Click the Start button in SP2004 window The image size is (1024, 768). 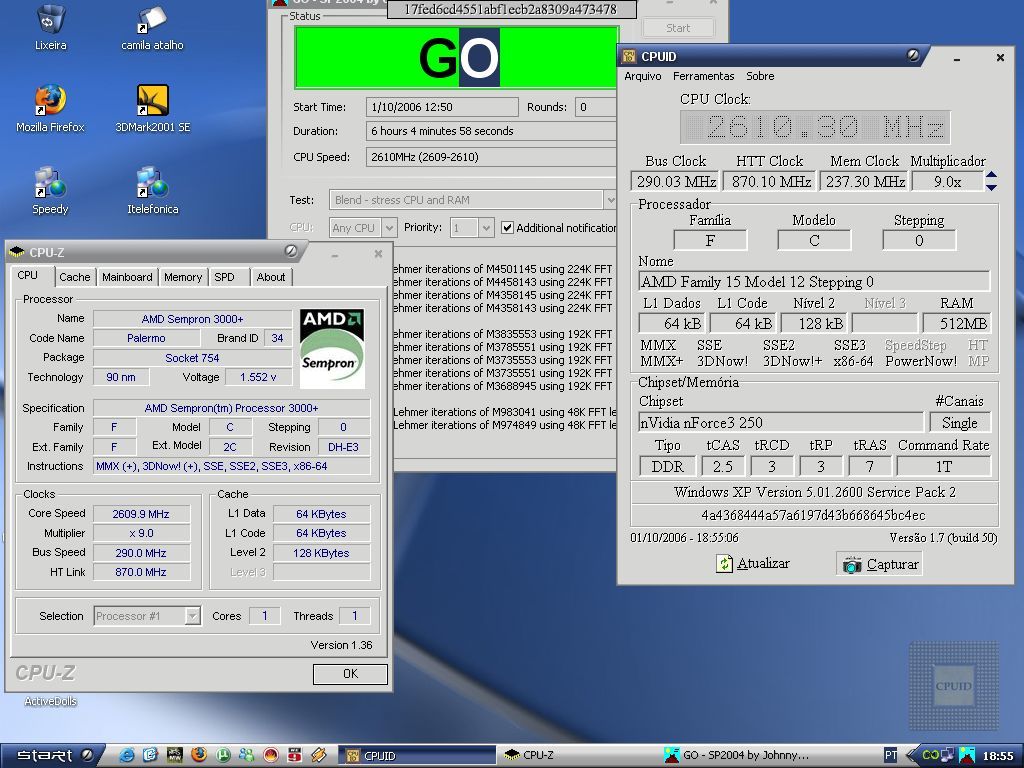pyautogui.click(x=678, y=28)
